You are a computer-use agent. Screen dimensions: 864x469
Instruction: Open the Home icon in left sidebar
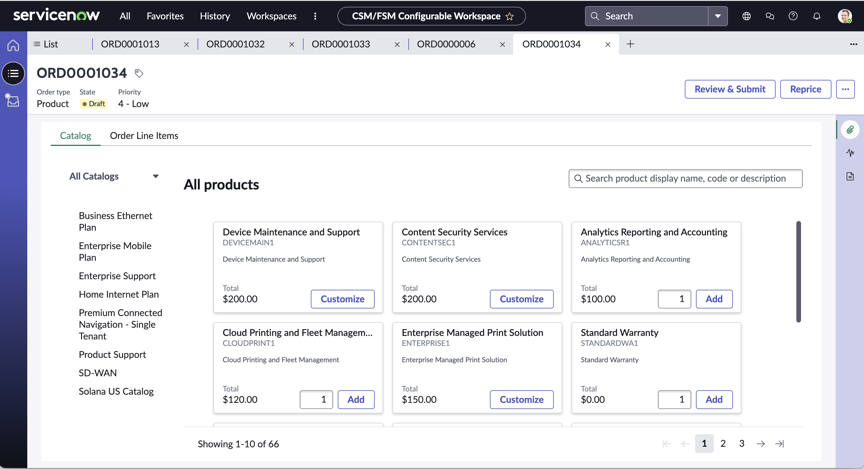pos(13,45)
